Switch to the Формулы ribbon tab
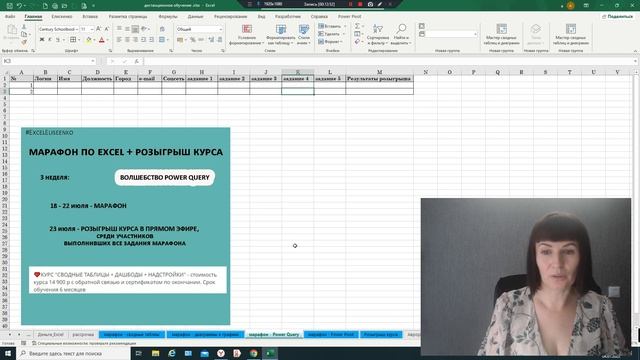640x360 pixels. click(x=168, y=16)
